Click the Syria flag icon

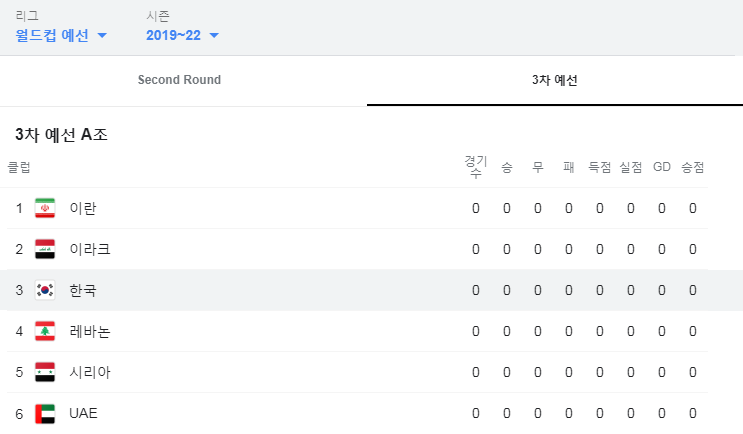45,372
